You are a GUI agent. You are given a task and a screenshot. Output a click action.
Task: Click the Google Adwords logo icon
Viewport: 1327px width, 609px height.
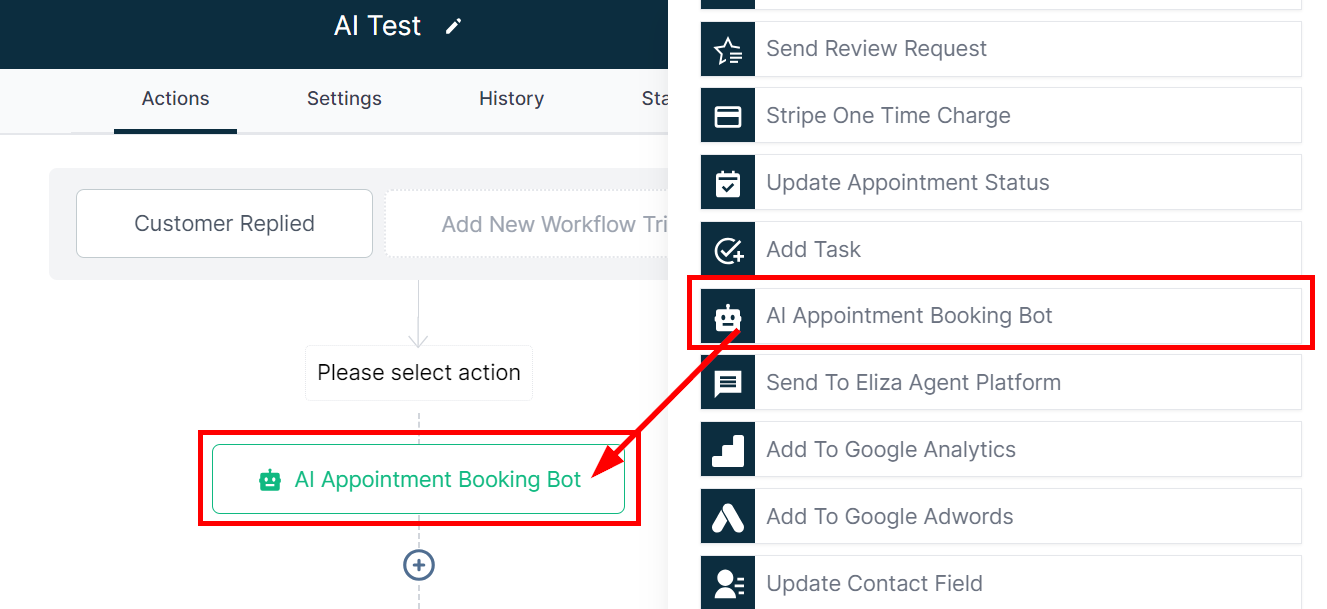728,517
